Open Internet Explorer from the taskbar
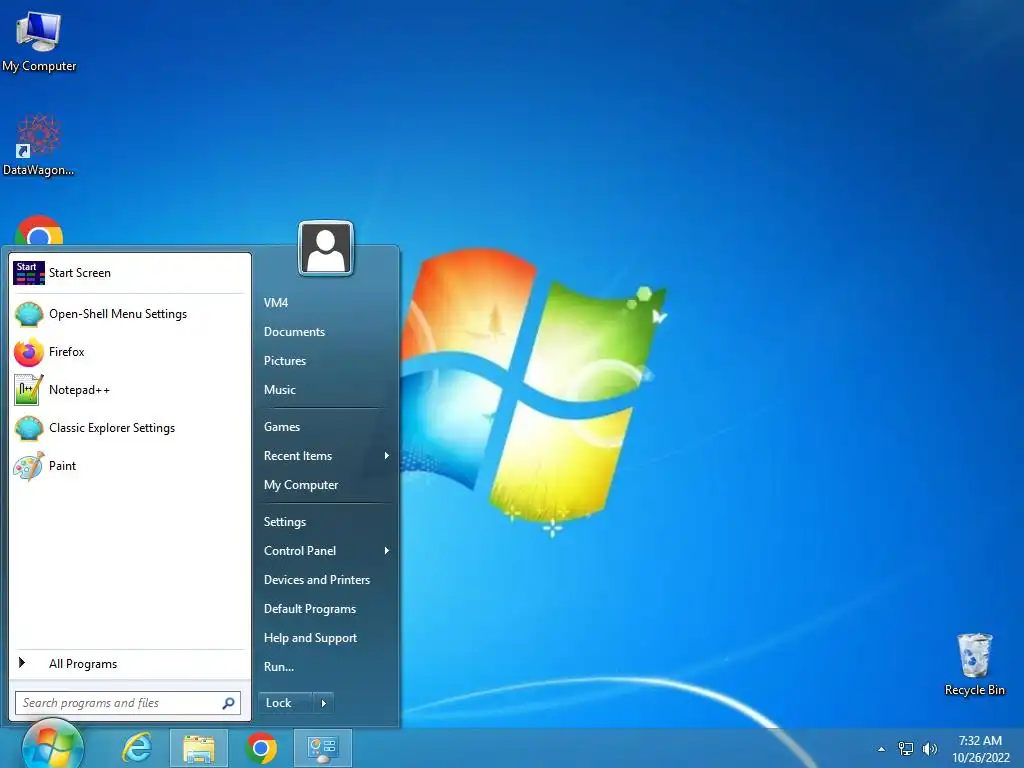 click(137, 748)
